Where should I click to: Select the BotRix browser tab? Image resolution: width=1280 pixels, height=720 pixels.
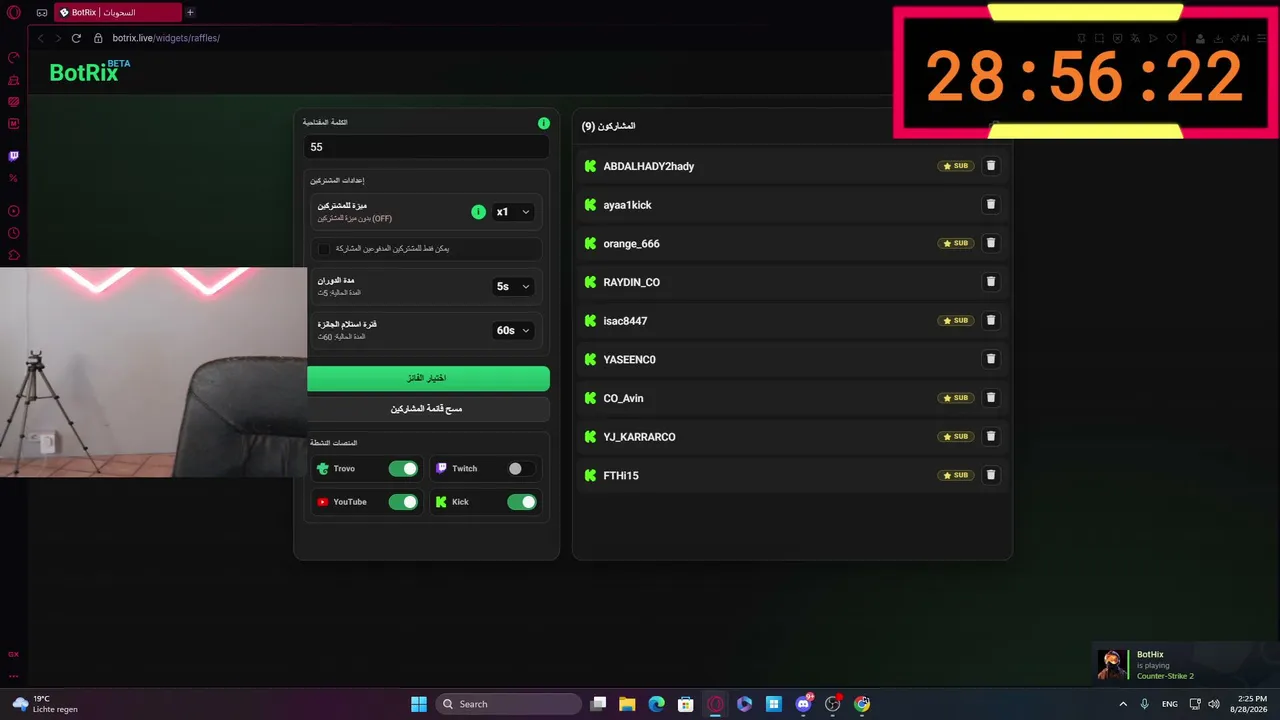coord(117,13)
